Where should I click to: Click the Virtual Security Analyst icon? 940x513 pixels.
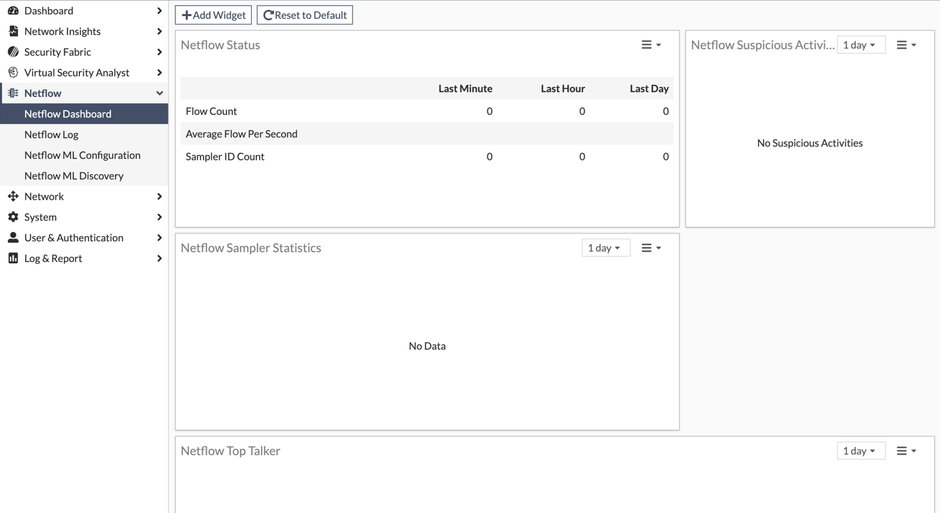[13, 73]
